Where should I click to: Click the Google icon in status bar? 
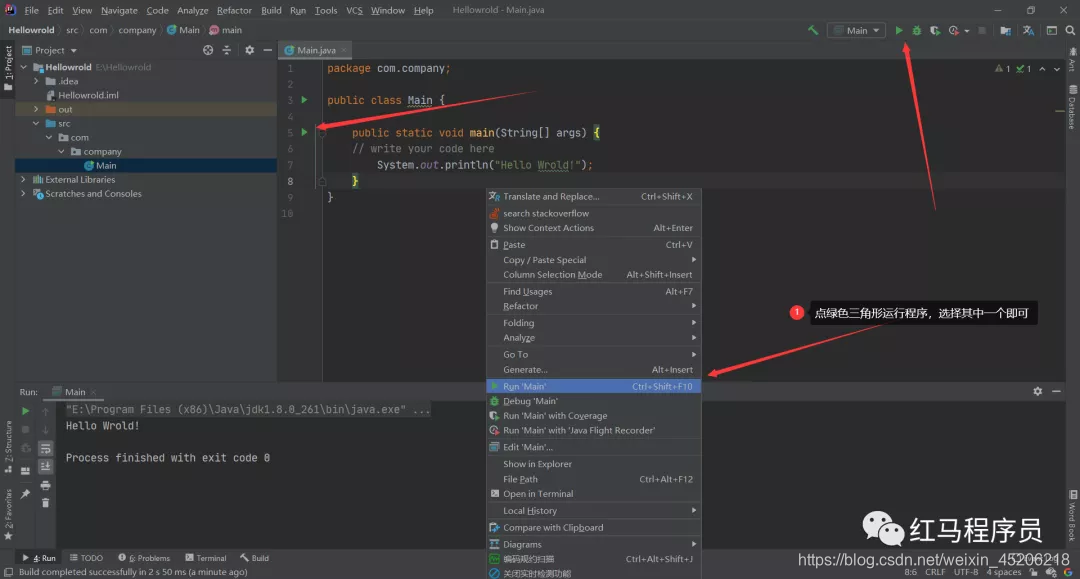click(x=1068, y=572)
